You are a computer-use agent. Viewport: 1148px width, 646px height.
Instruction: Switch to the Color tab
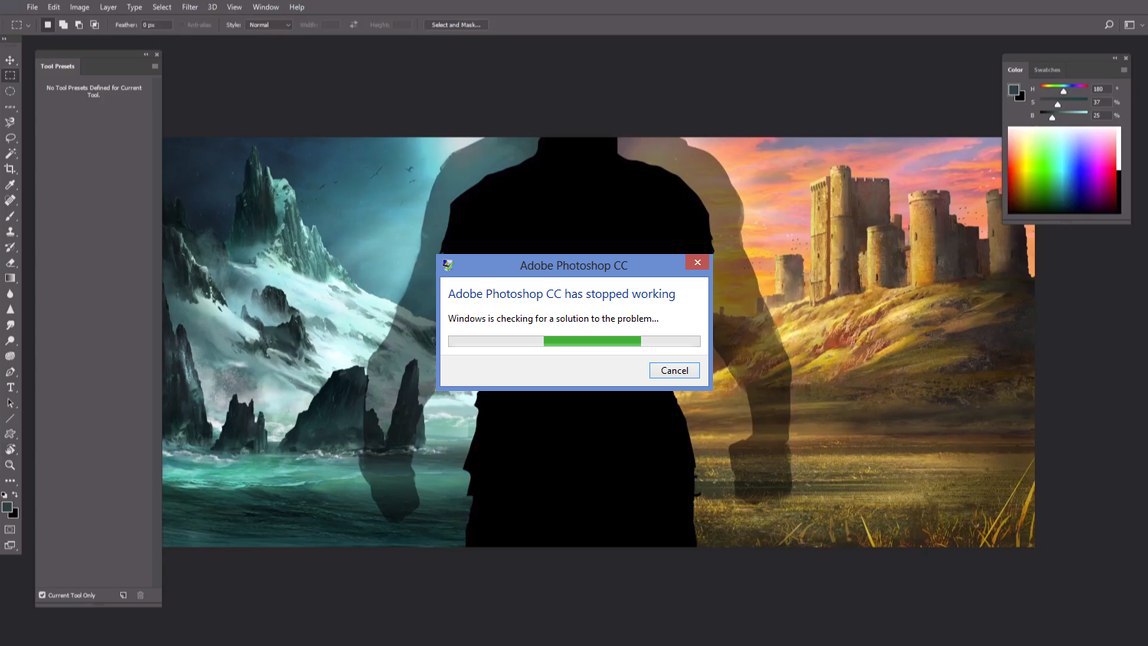coord(1015,70)
